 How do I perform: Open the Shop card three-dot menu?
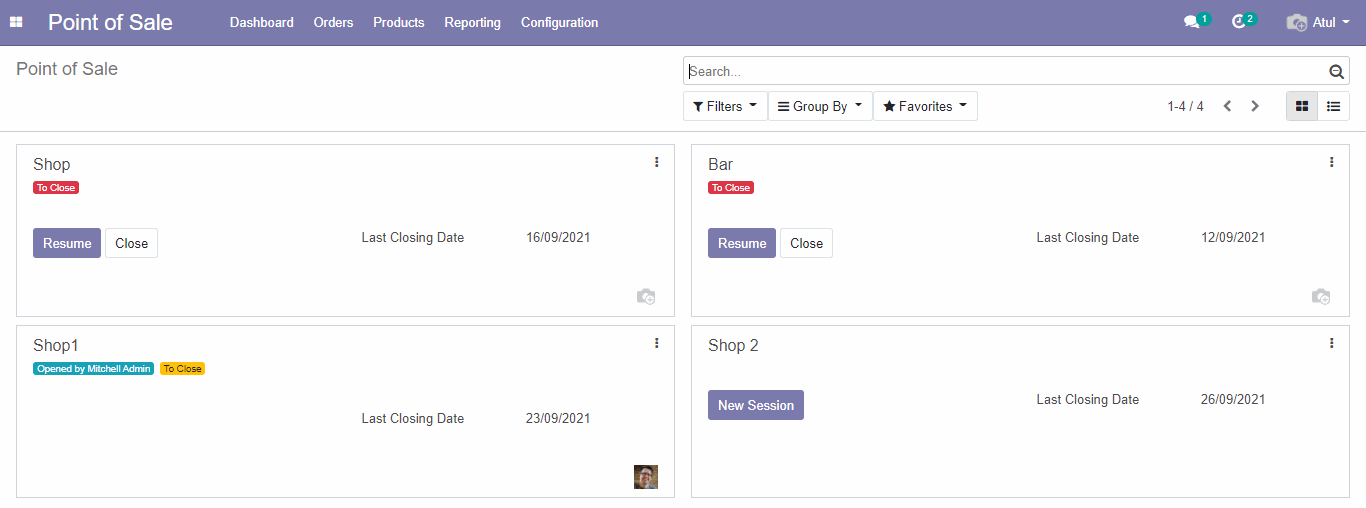point(656,162)
